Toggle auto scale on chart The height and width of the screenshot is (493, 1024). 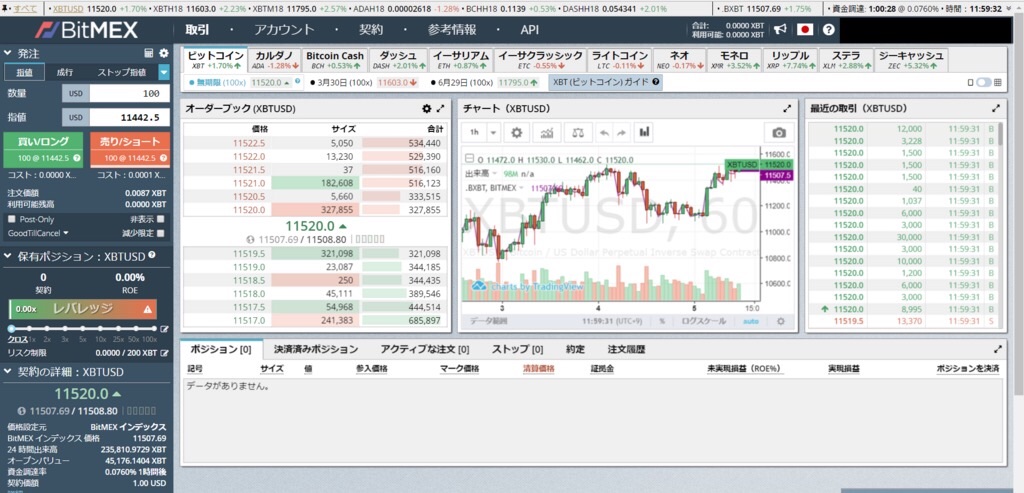pyautogui.click(x=751, y=321)
